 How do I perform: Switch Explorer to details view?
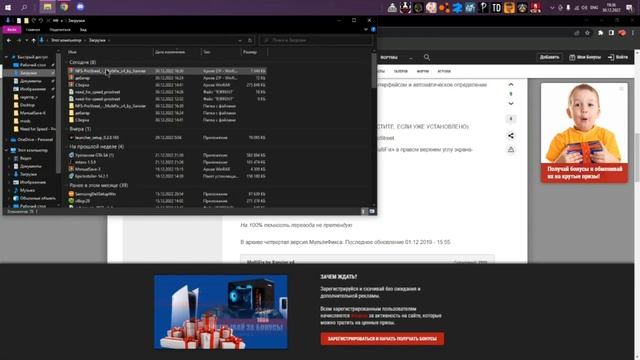tap(364, 211)
